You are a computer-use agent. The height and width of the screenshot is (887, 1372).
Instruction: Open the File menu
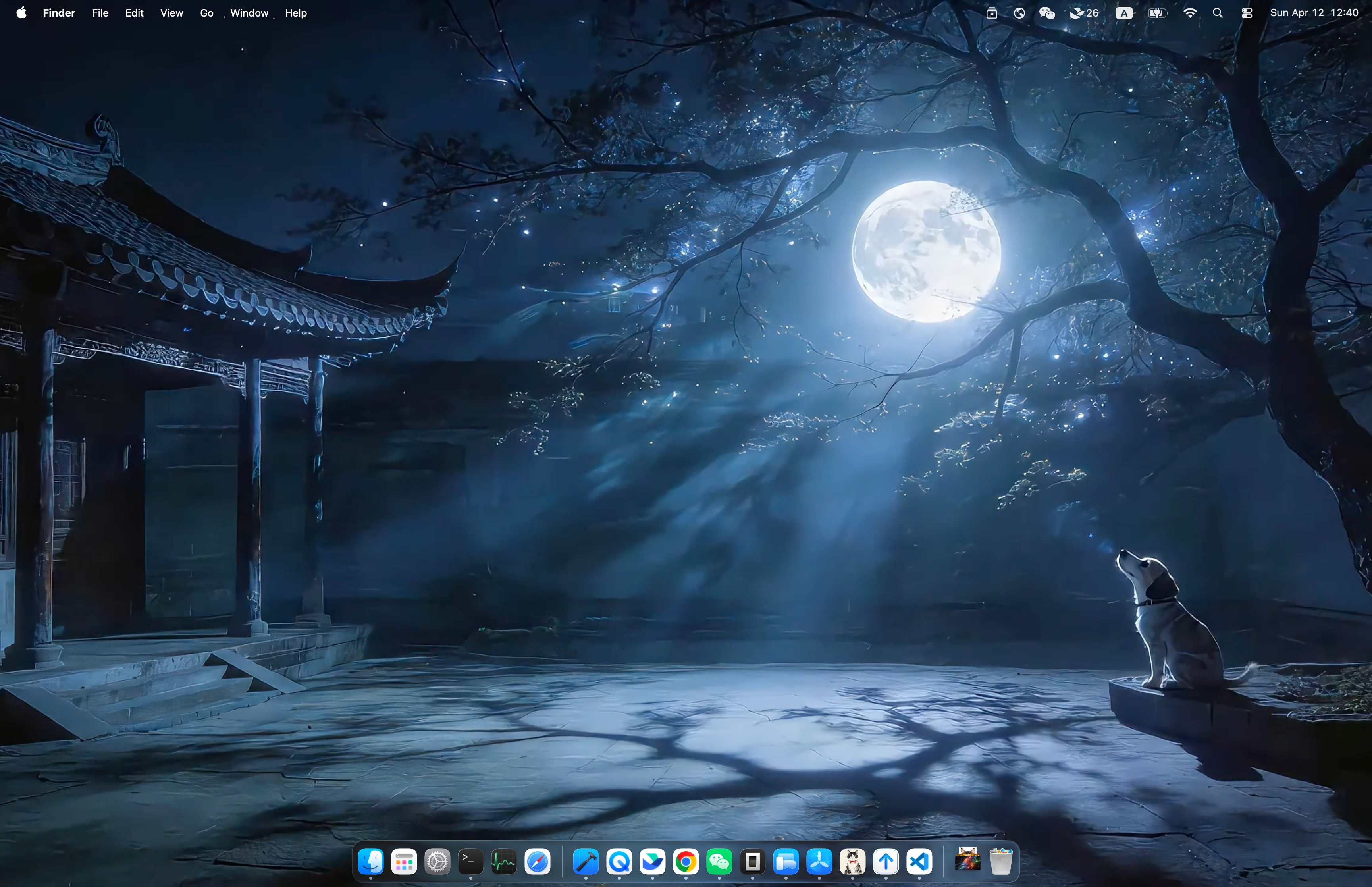100,13
